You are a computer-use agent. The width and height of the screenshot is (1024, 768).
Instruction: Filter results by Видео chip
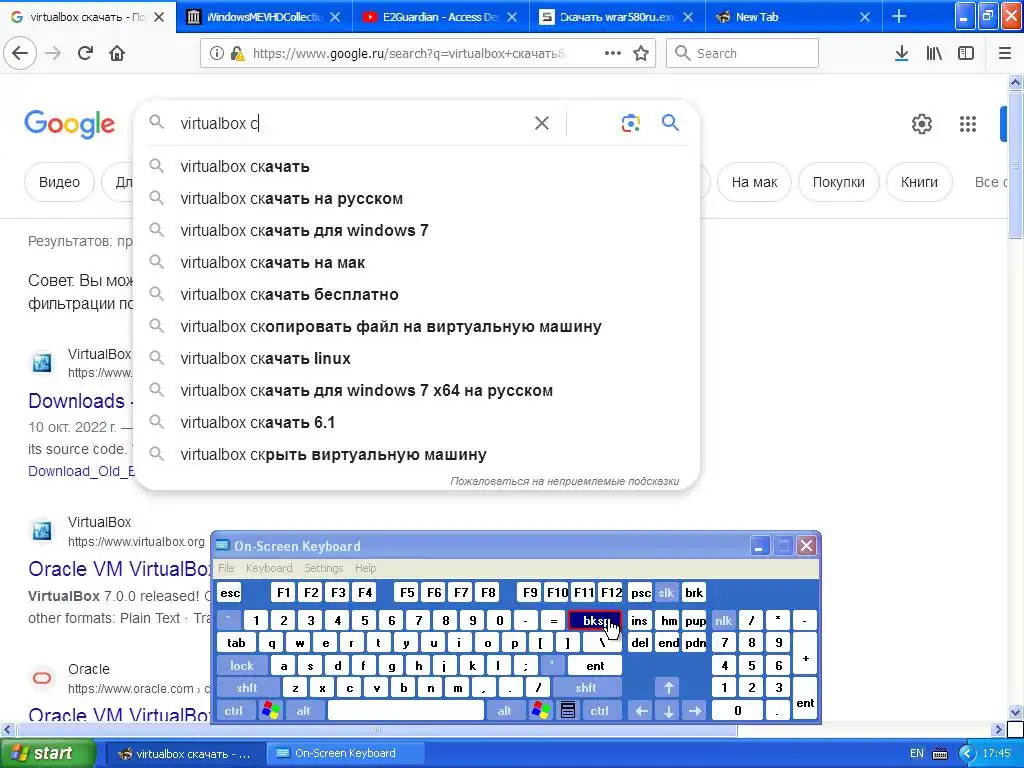pyautogui.click(x=59, y=182)
